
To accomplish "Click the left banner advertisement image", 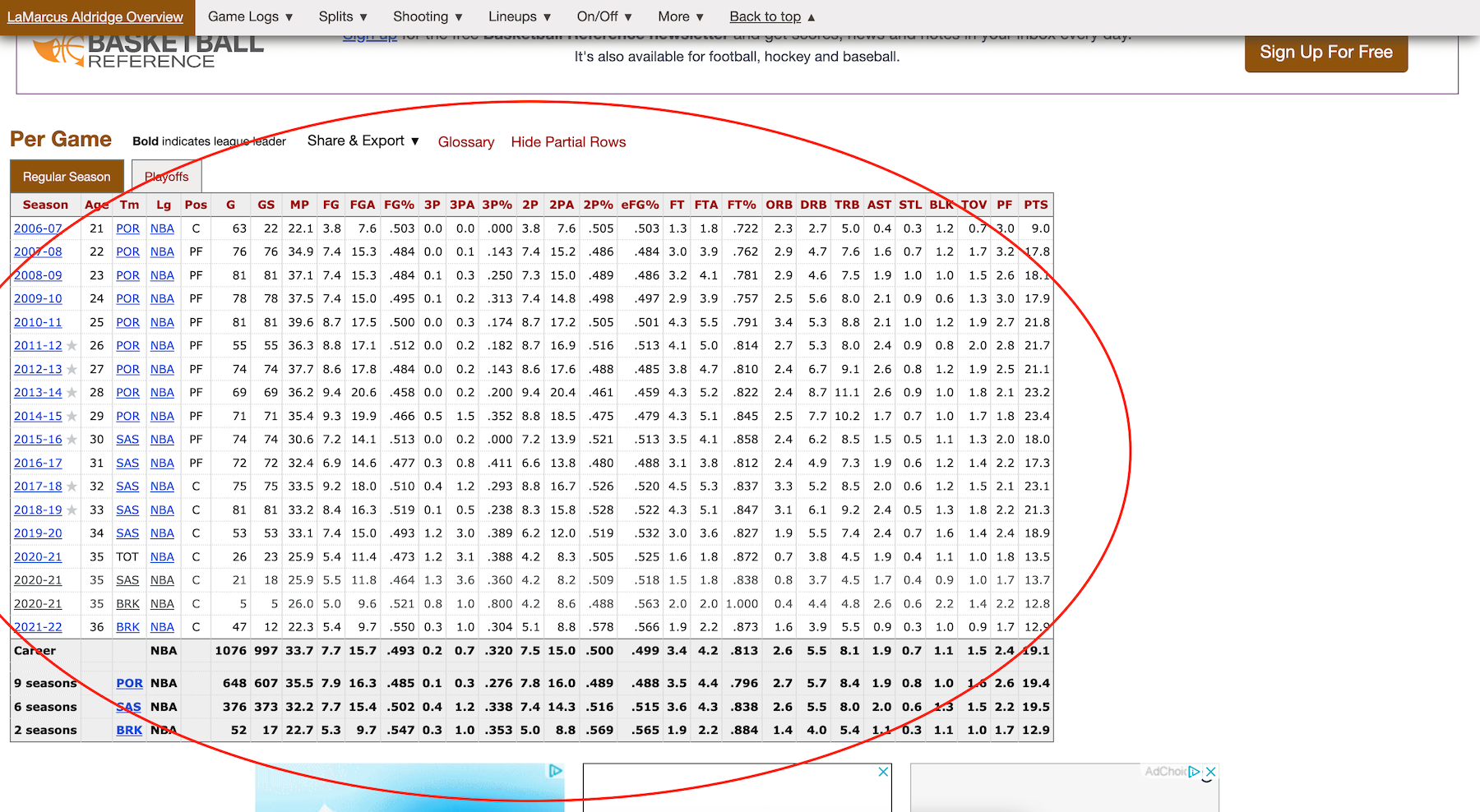I will pos(409,787).
